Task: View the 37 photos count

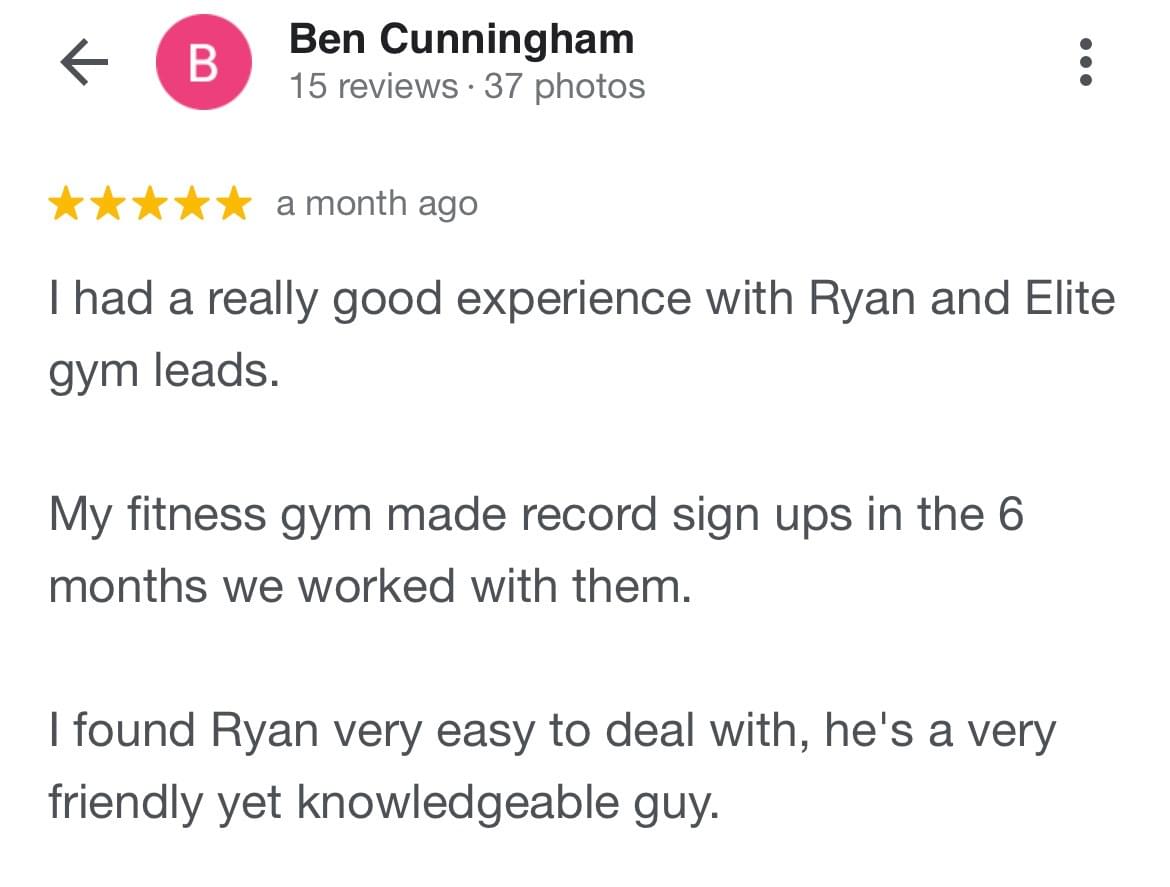Action: 564,86
